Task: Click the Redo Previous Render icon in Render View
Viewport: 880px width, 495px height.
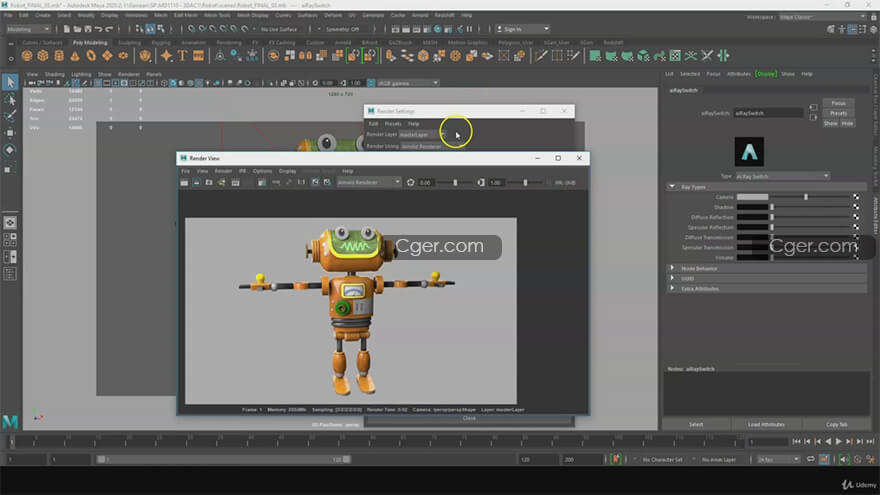Action: click(x=184, y=182)
